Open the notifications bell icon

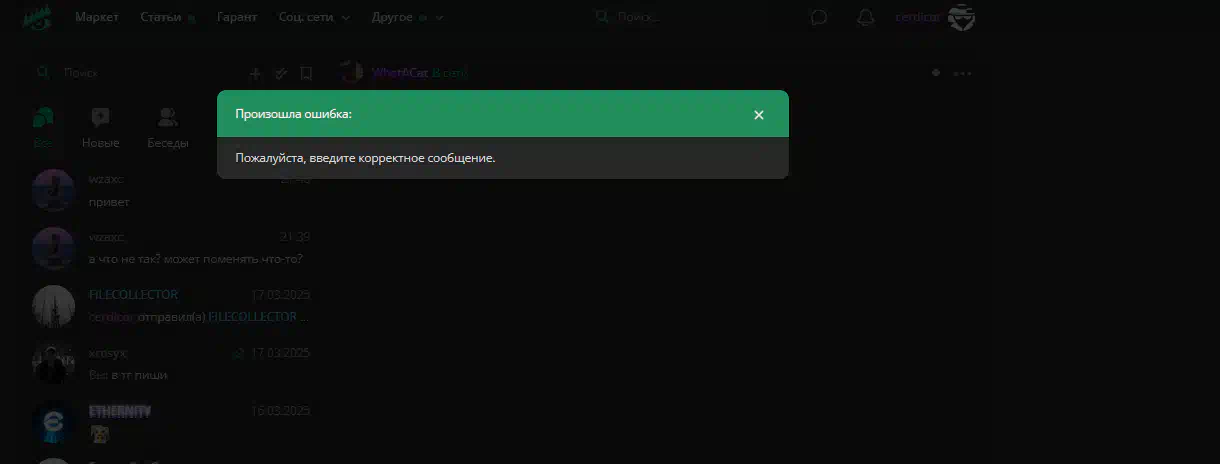(x=865, y=17)
